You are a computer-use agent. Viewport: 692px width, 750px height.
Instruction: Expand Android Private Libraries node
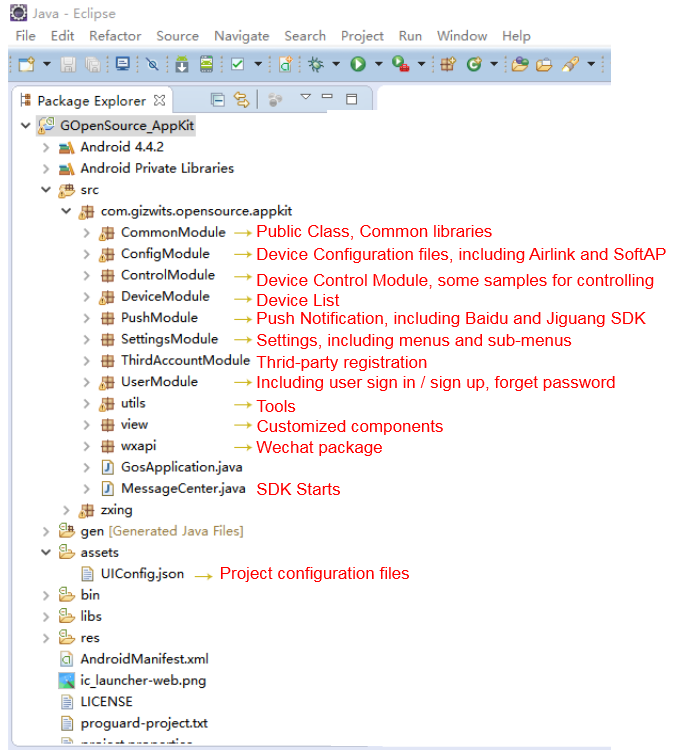(46, 169)
